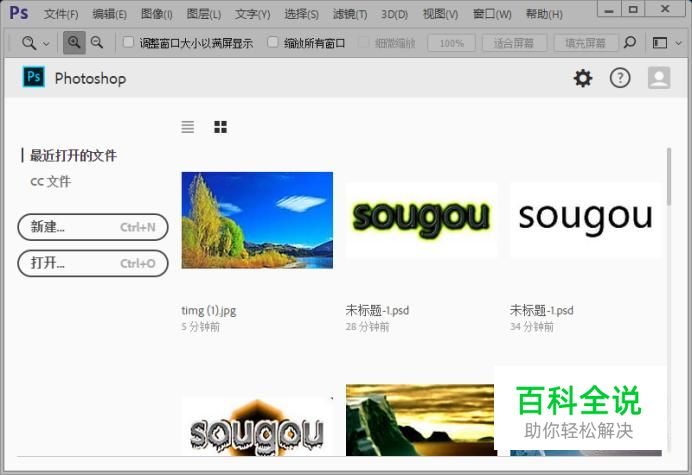Click the 34 分钟前 timestamp
Viewport: 692px width, 475px height.
coord(532,327)
